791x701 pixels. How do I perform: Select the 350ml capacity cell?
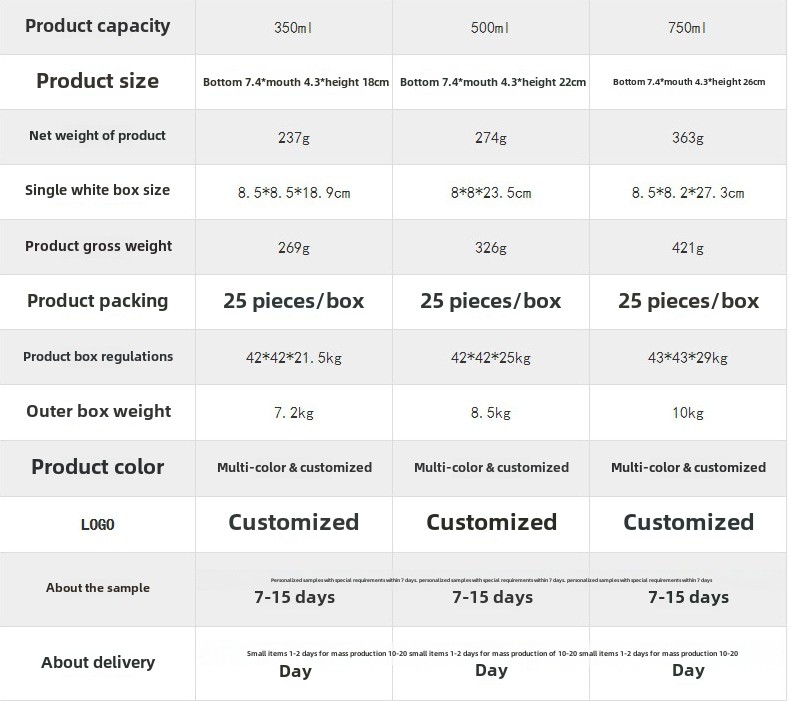click(x=293, y=27)
